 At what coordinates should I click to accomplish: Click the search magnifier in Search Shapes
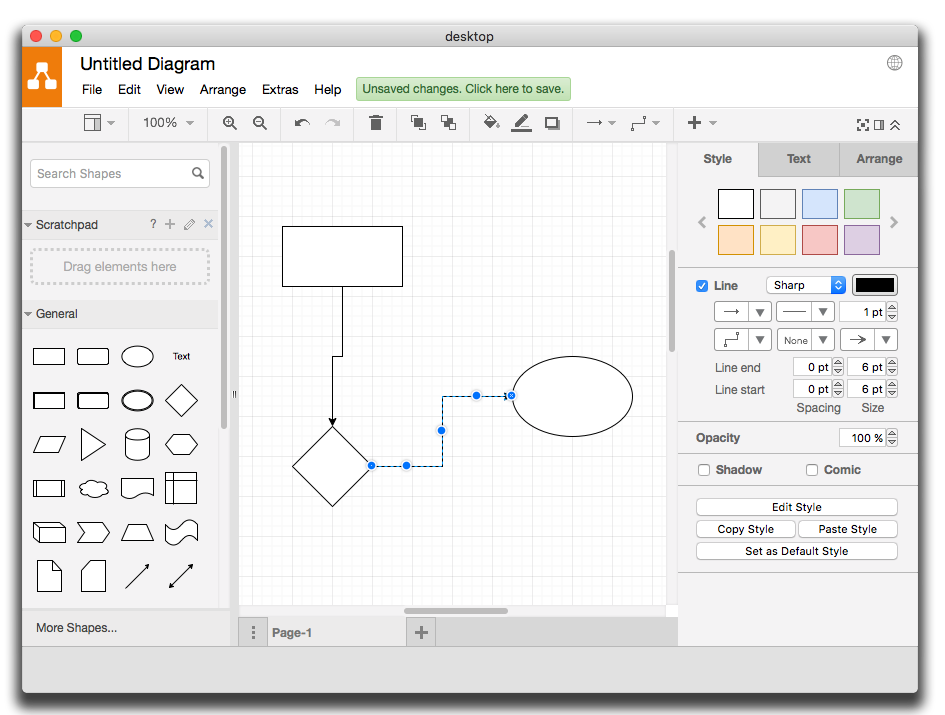[198, 174]
